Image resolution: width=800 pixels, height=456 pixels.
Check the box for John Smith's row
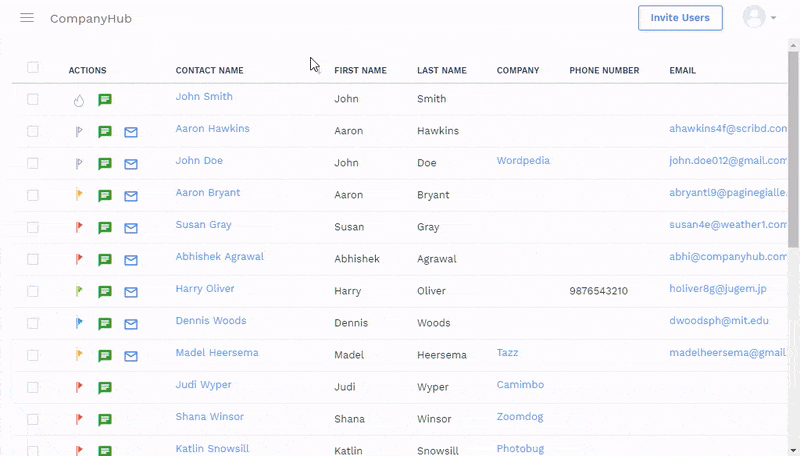[33, 99]
